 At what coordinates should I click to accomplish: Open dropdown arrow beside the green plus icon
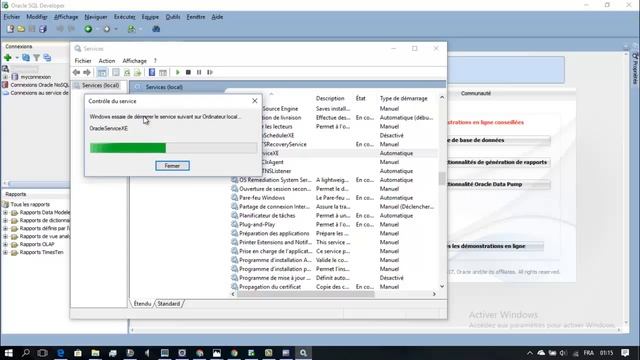point(17,58)
